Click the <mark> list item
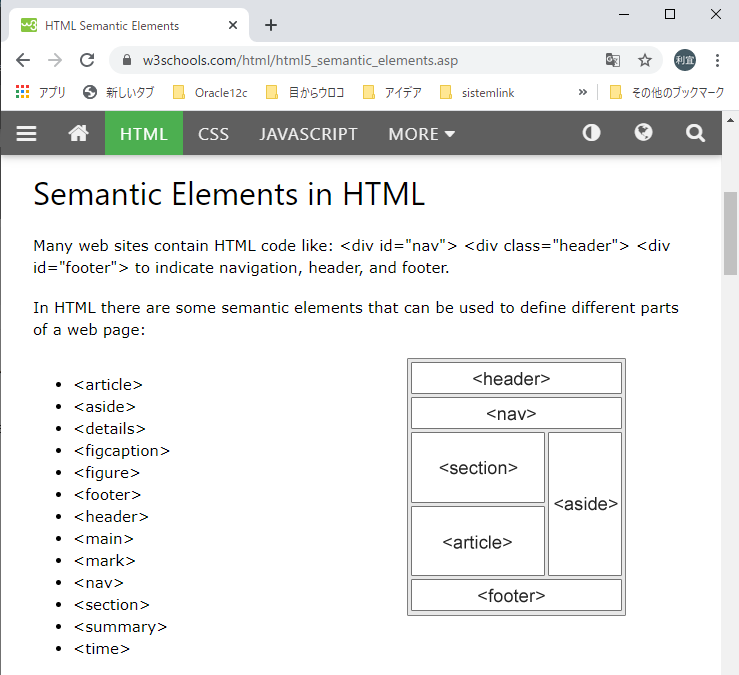The width and height of the screenshot is (739, 675). 105,561
